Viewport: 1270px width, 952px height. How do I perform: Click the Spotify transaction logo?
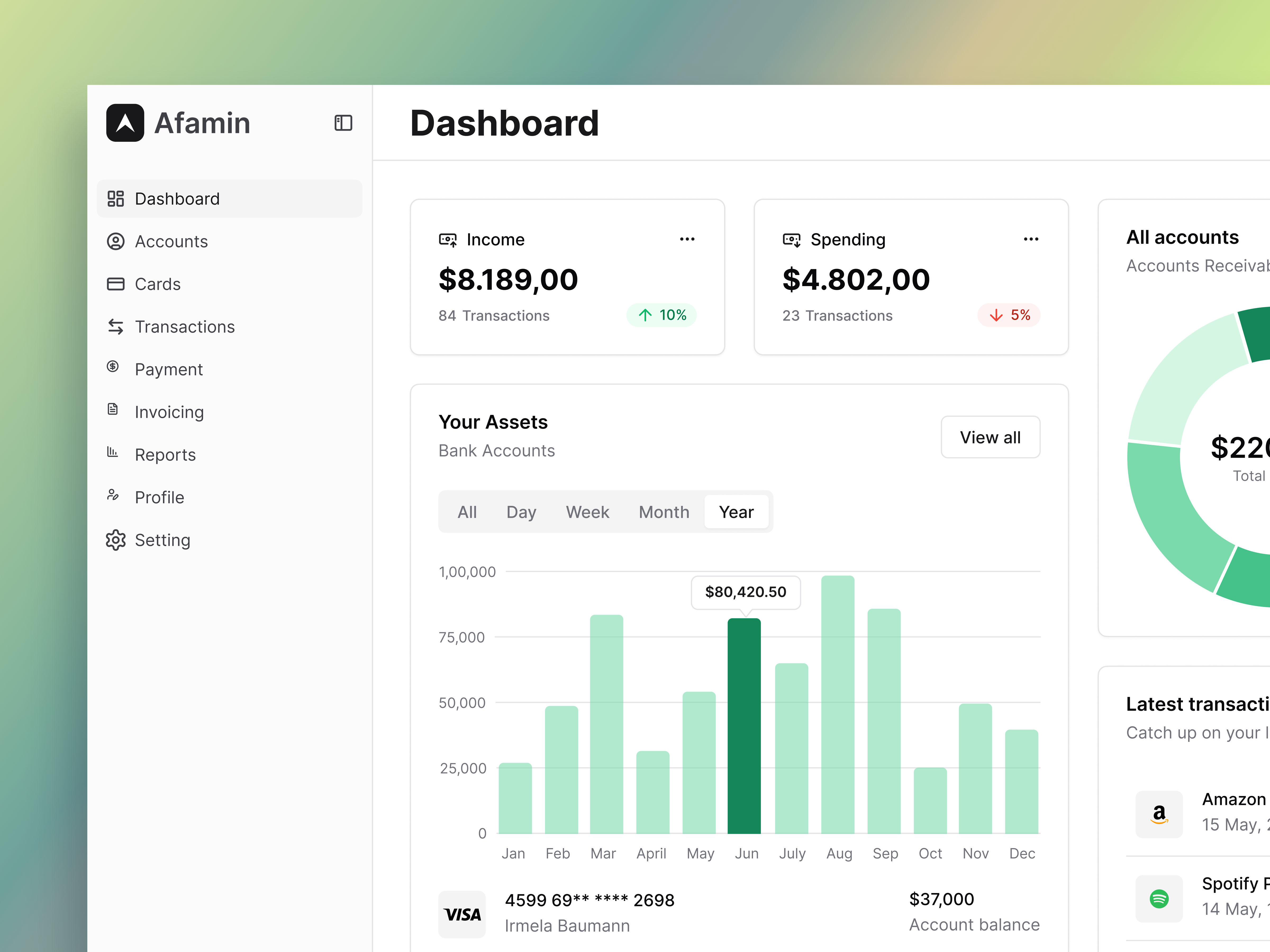click(x=1159, y=898)
